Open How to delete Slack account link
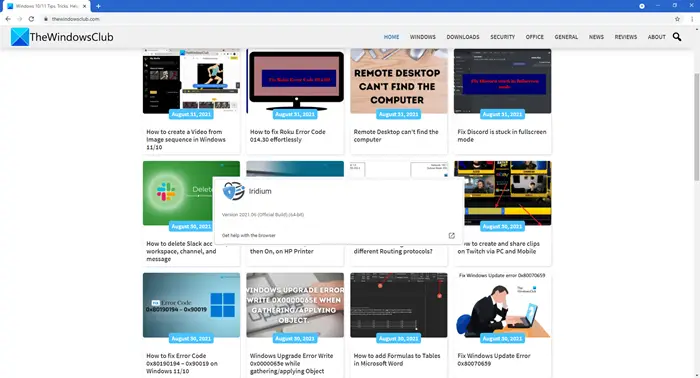The image size is (700, 378). tap(180, 251)
